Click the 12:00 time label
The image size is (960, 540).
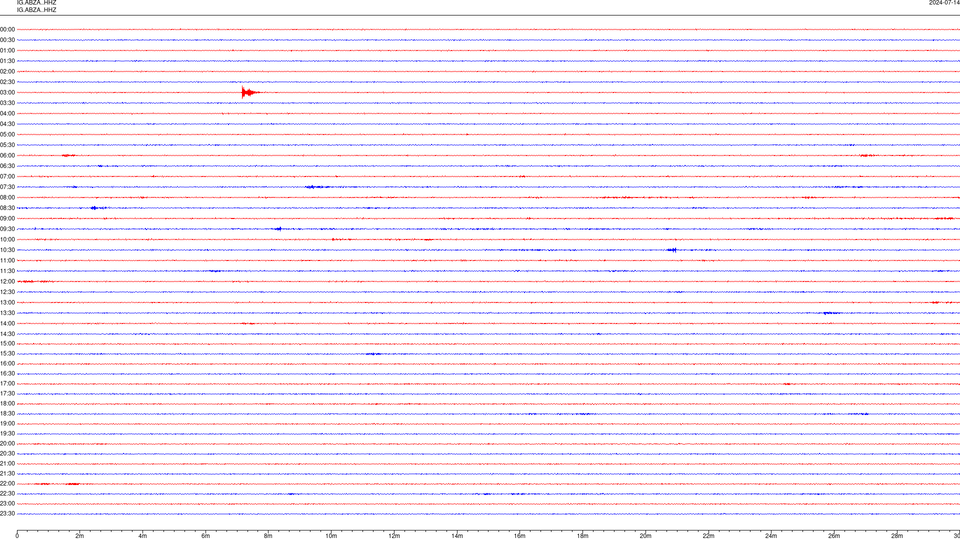pos(7,282)
